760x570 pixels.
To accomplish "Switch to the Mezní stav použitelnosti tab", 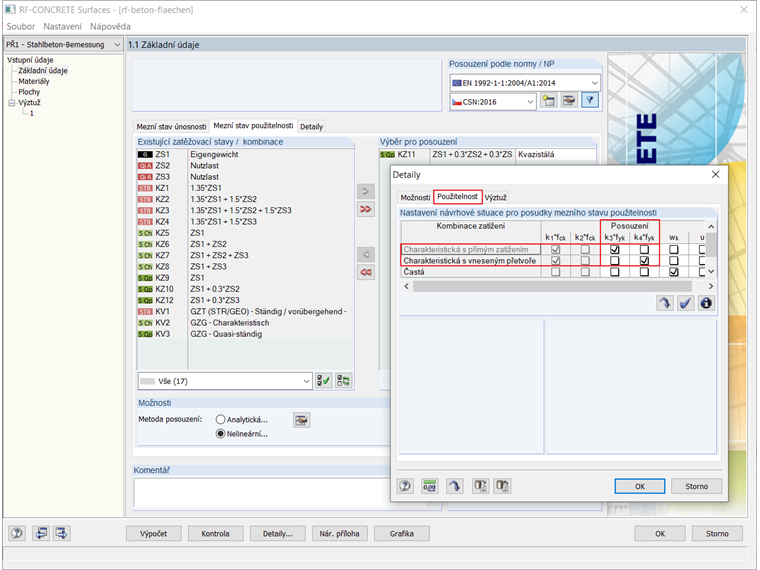I will coord(253,126).
